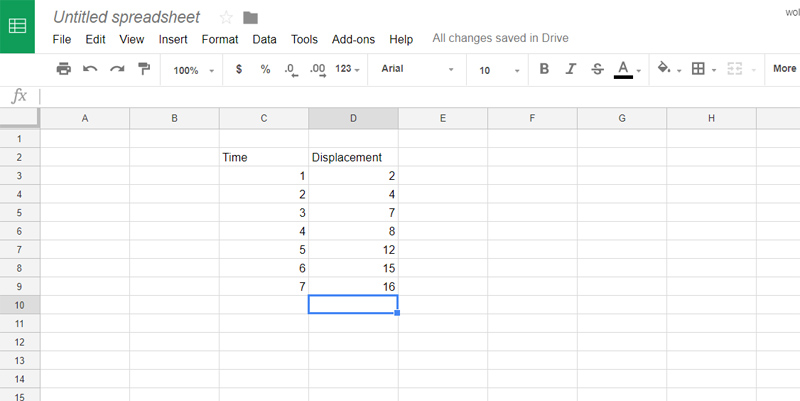Format as currency with dollar icon
This screenshot has width=800, height=401.
click(238, 69)
